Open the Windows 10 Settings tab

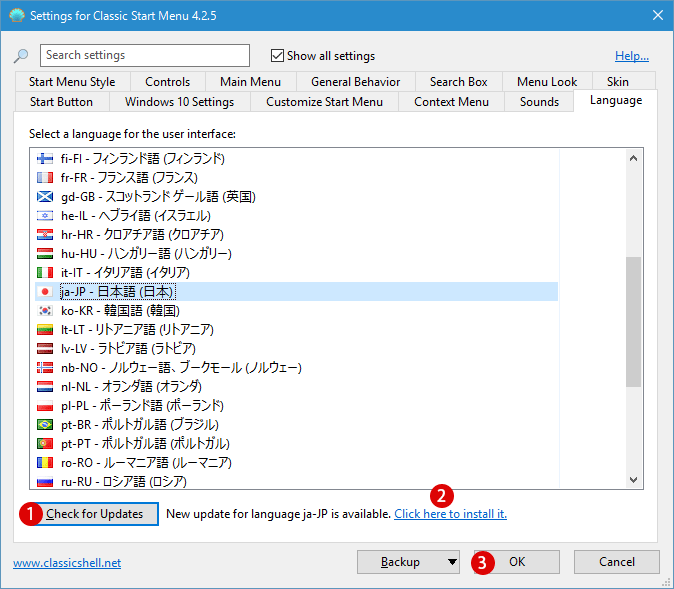tap(180, 102)
